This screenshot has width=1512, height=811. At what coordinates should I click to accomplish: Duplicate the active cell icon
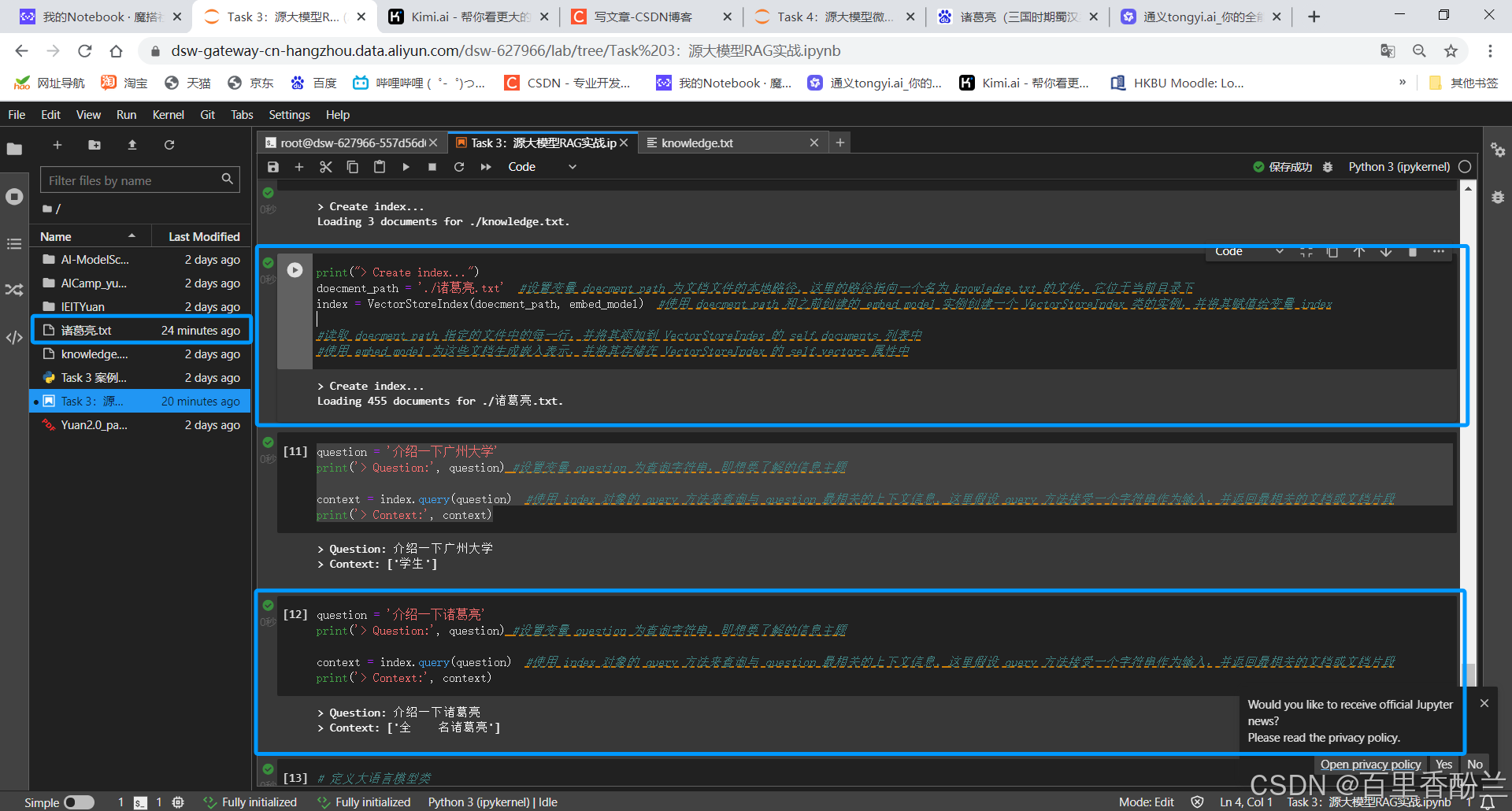1332,252
